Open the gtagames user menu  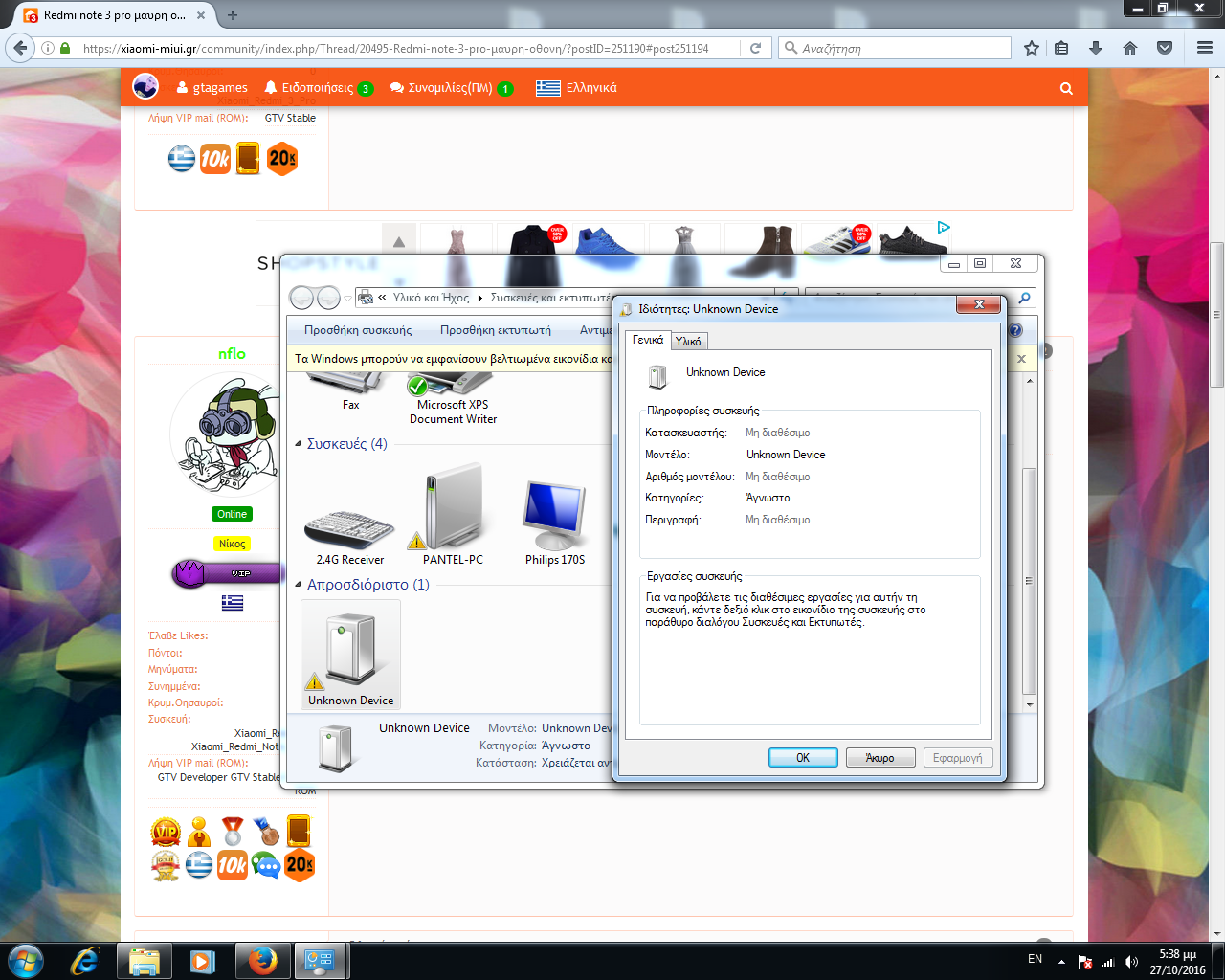point(212,88)
